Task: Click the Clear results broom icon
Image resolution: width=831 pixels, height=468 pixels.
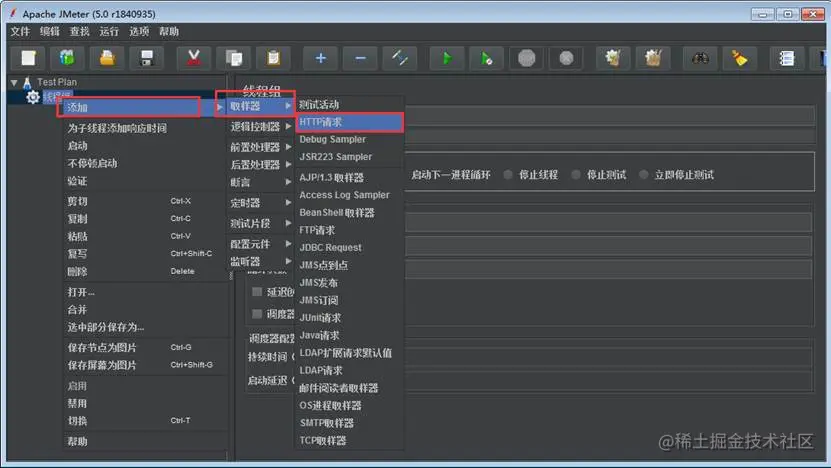Action: (x=613, y=58)
